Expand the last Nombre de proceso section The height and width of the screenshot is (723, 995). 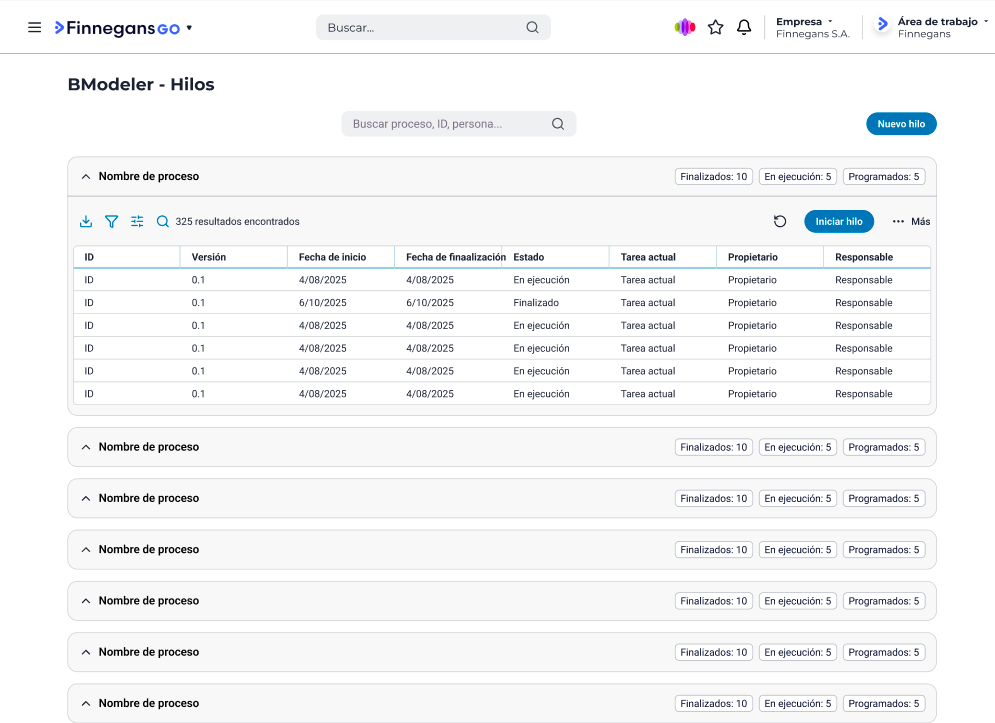tap(86, 703)
